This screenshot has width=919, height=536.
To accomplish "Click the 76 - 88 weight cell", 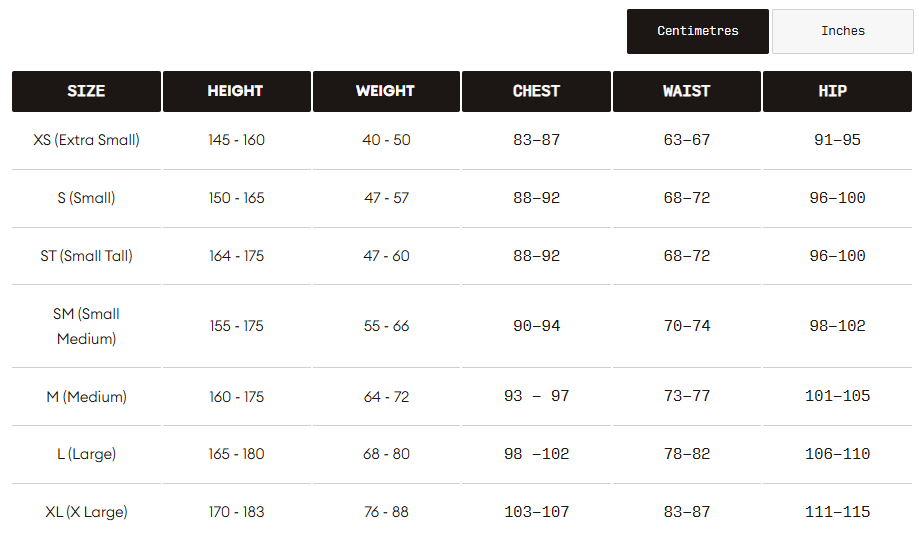I will coord(386,512).
